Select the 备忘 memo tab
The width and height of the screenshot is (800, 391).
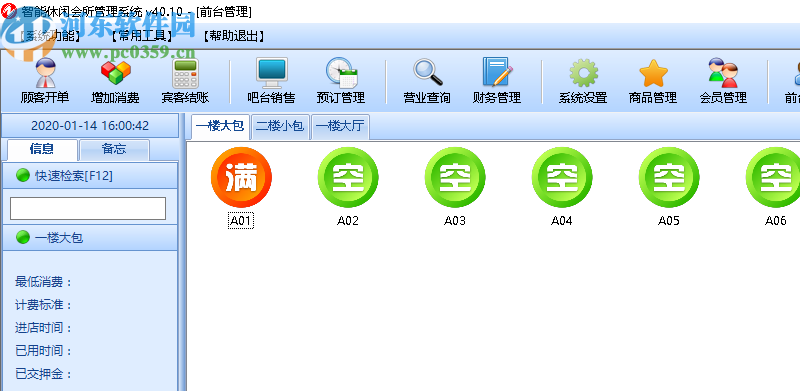114,149
